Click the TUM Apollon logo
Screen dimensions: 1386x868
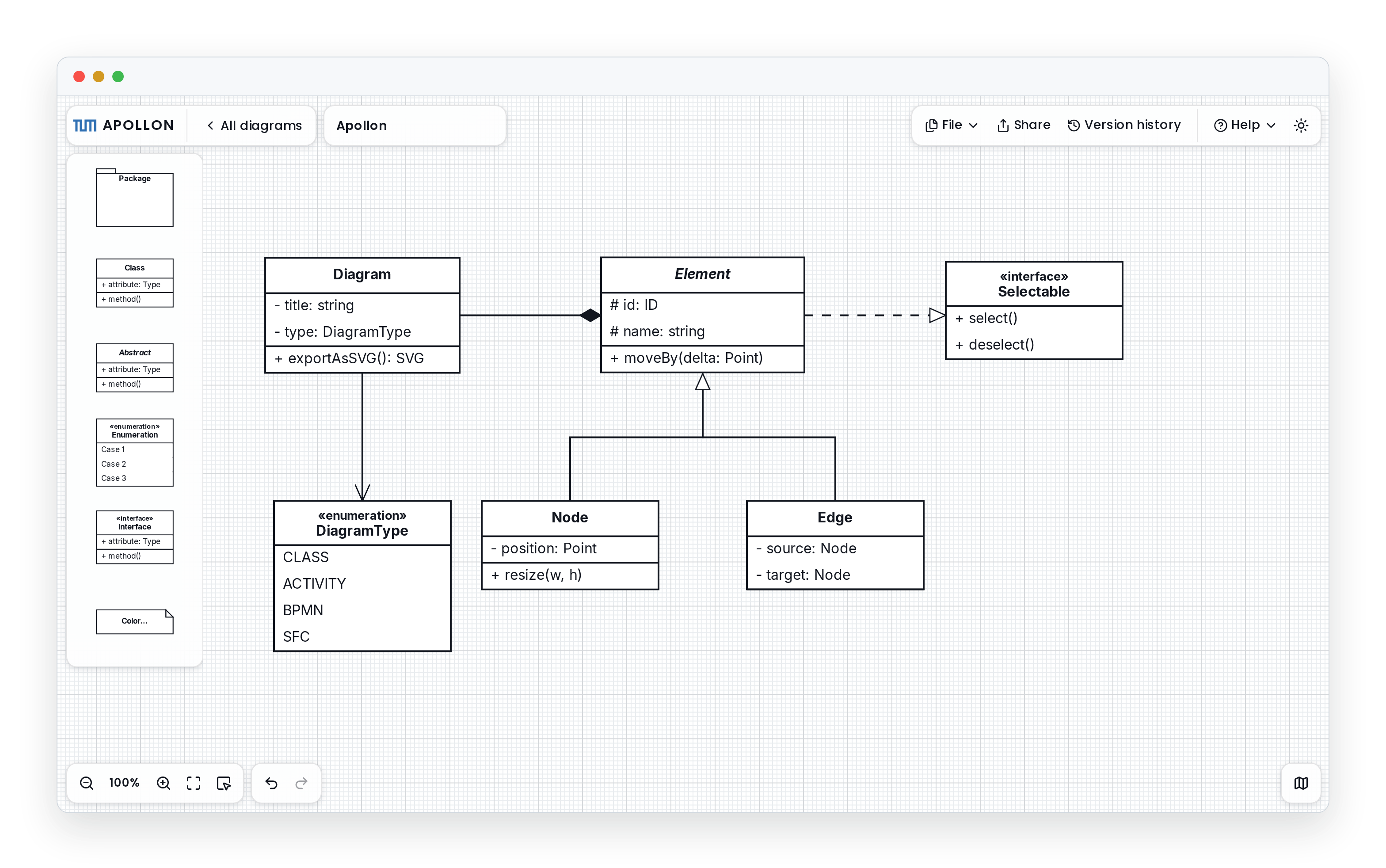pos(123,125)
